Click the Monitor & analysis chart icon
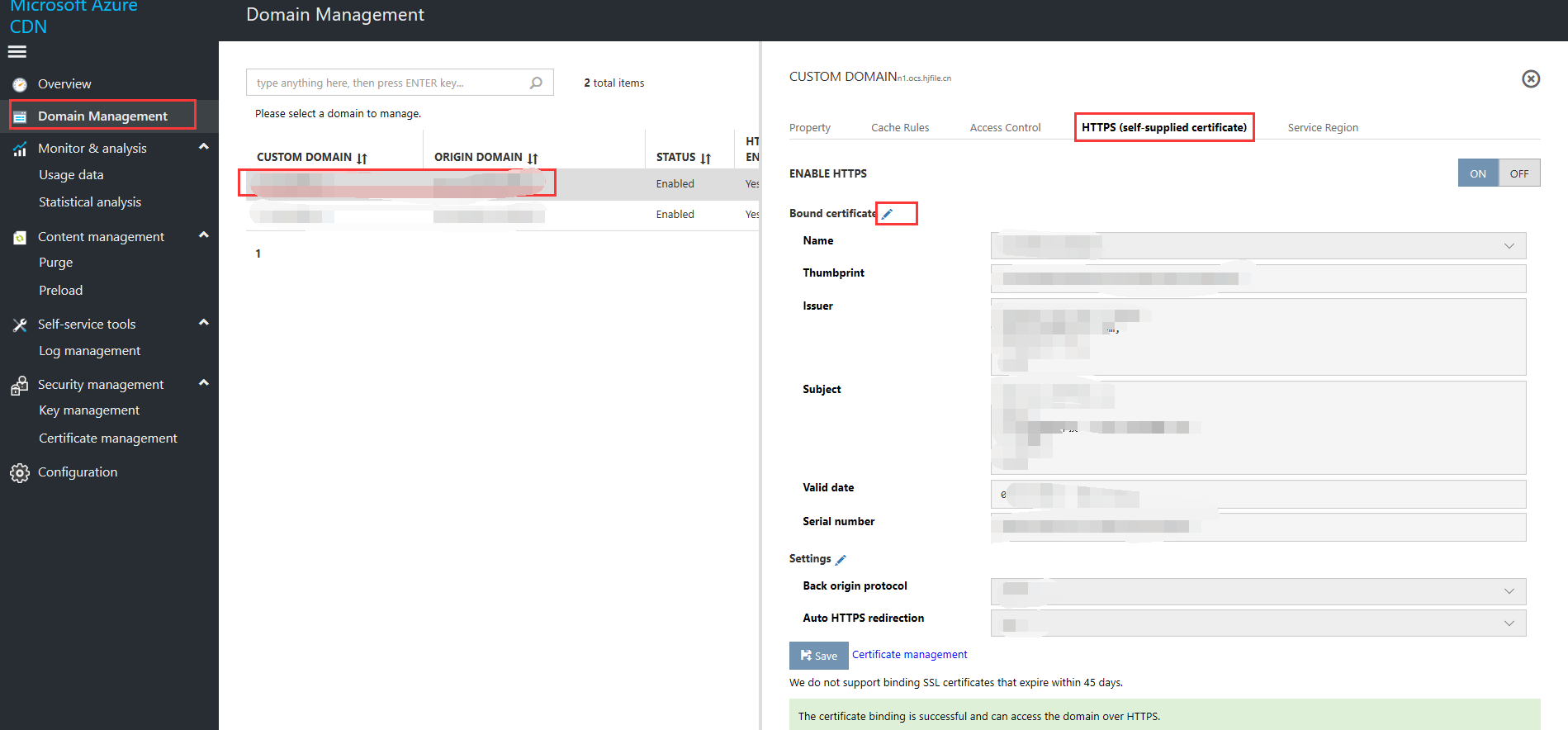Viewport: 1568px width, 730px height. tap(20, 149)
